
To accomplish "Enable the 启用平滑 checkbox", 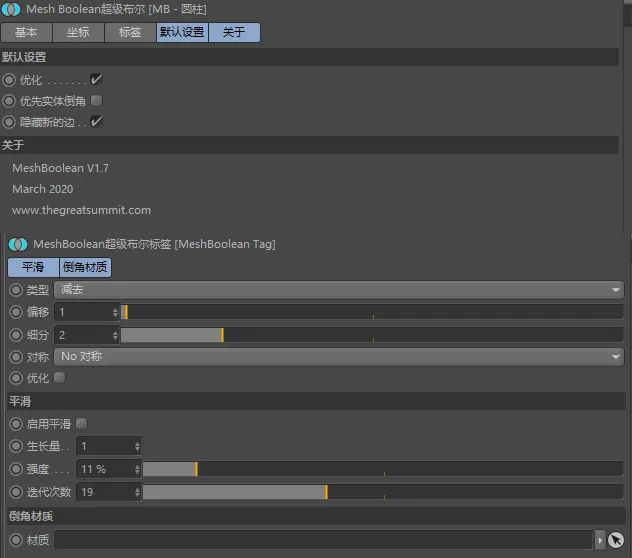I will pos(82,424).
